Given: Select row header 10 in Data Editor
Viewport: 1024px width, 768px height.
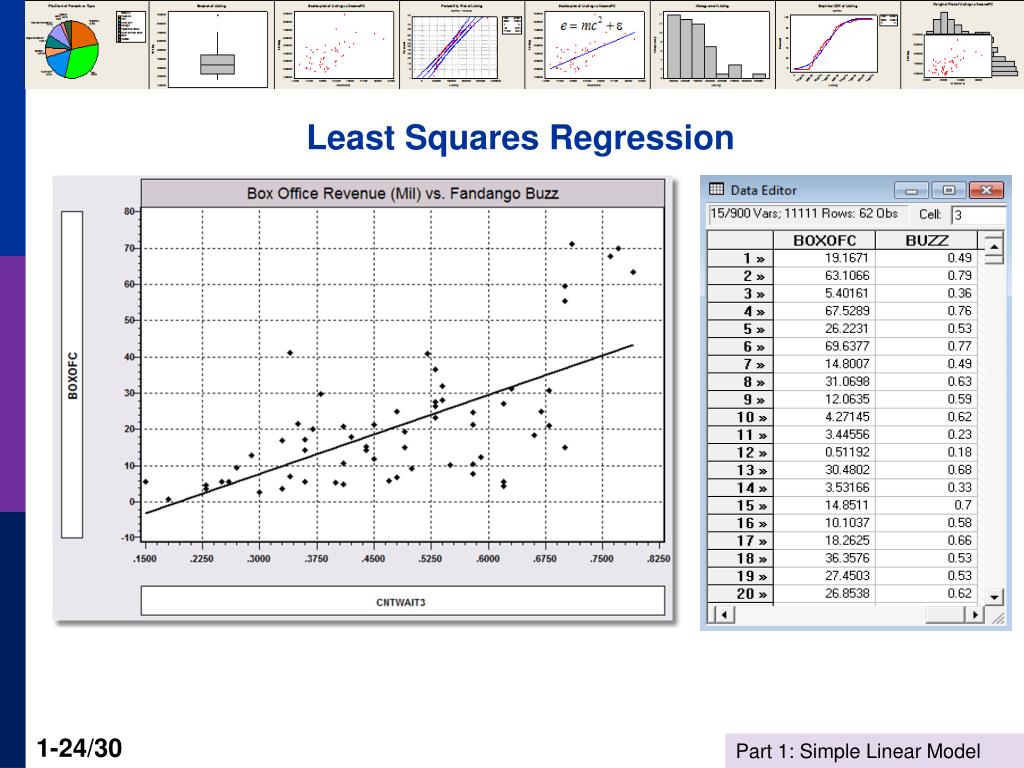Looking at the screenshot, I should click(741, 417).
